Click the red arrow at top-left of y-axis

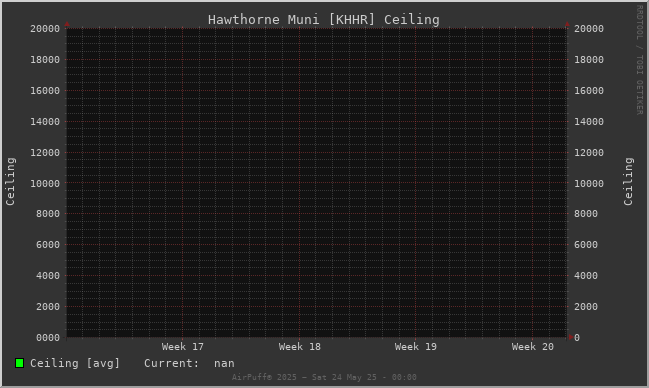(67, 24)
